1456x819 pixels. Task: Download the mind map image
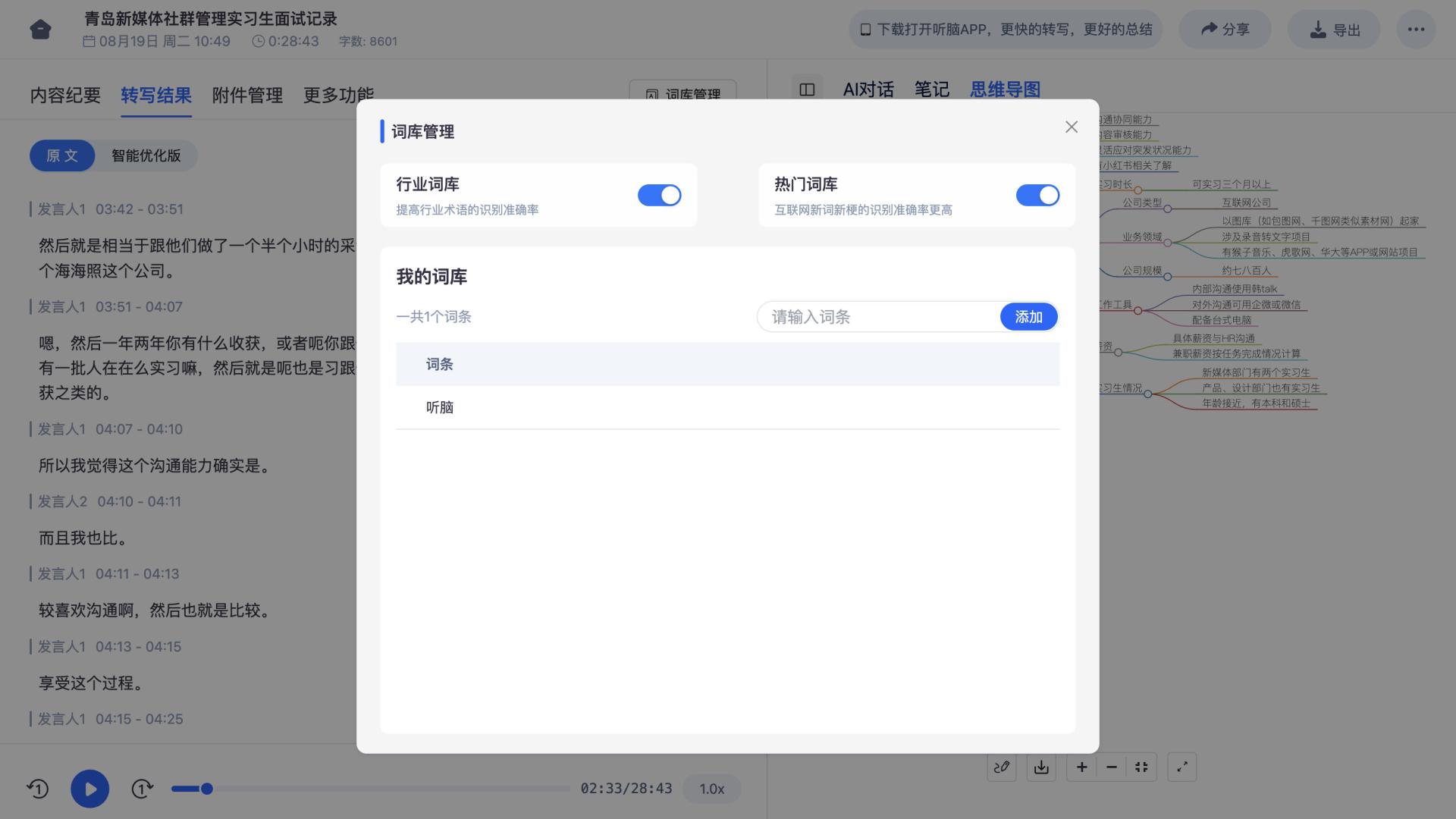[x=1040, y=767]
